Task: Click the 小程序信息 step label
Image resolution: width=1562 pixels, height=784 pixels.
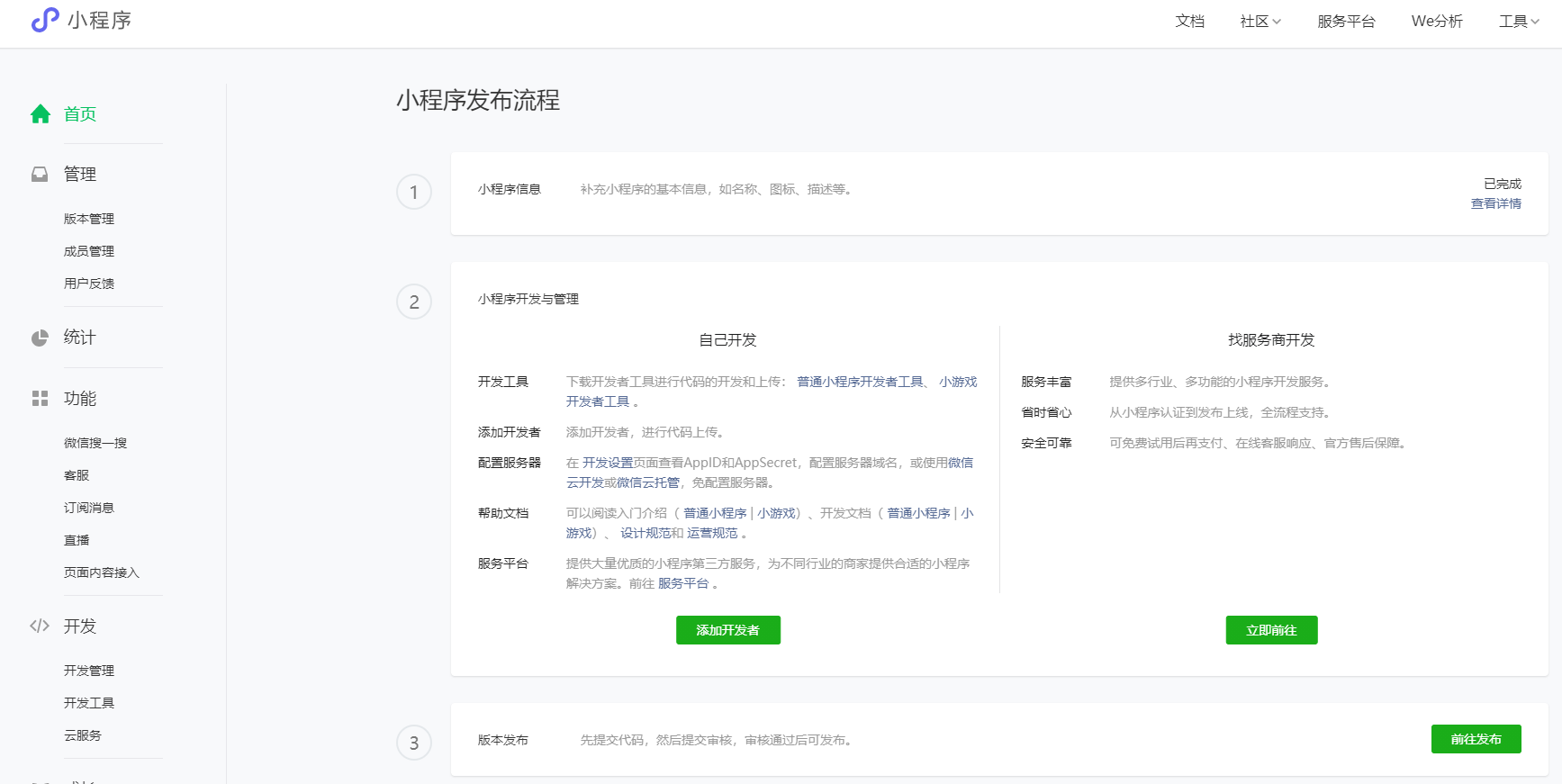Action: point(510,189)
